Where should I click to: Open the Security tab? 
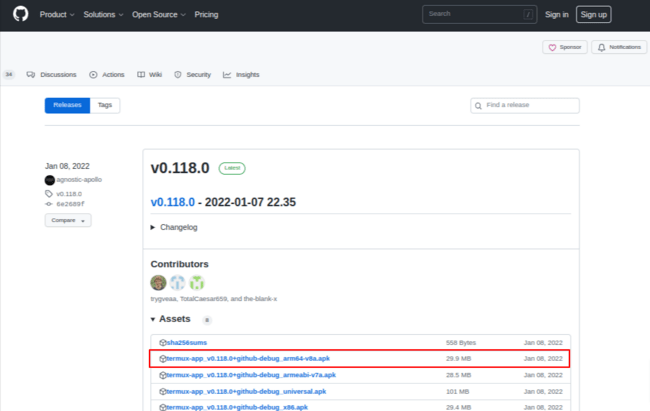point(192,75)
